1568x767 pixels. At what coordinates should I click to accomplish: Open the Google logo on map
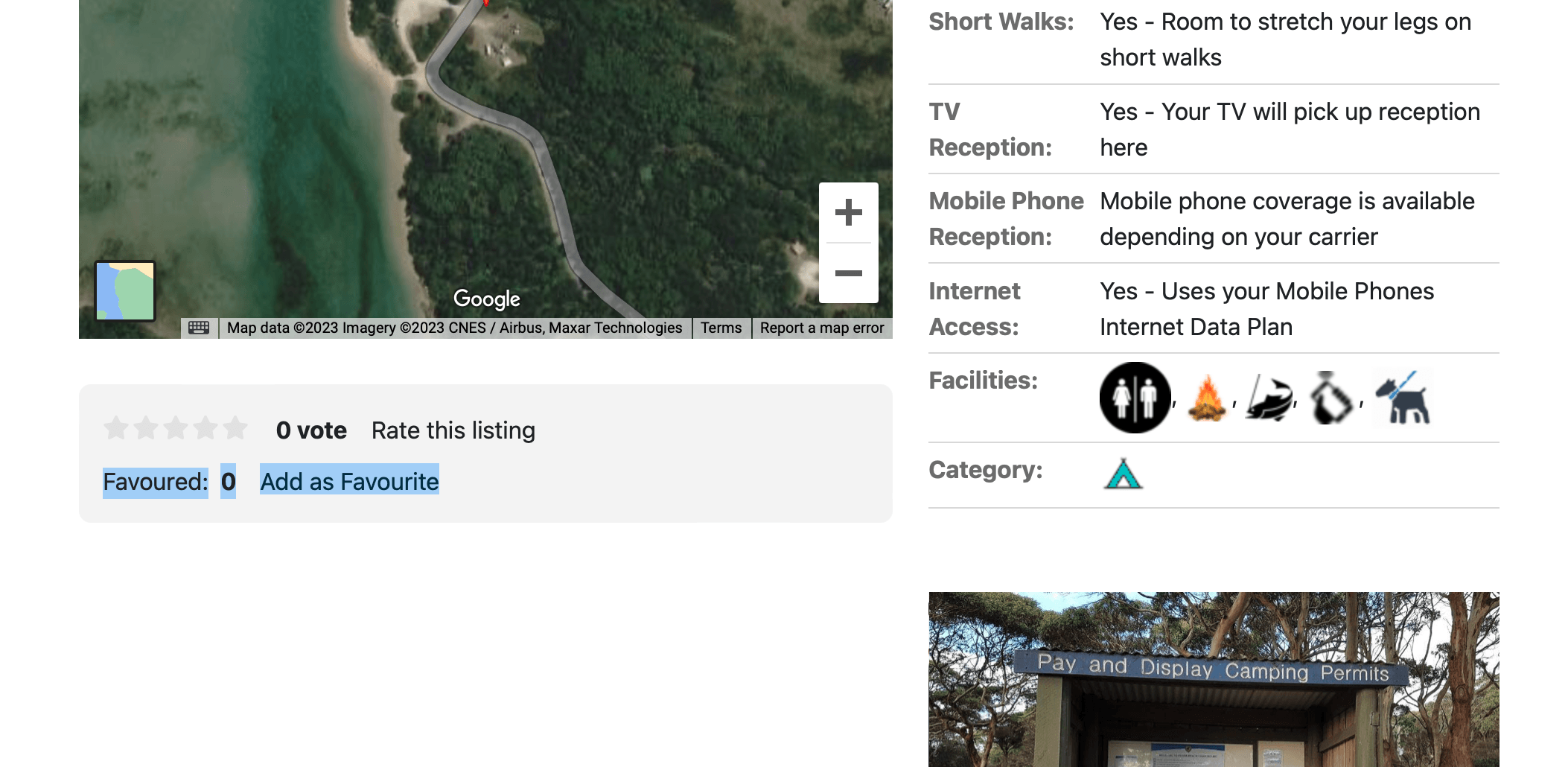[x=487, y=299]
